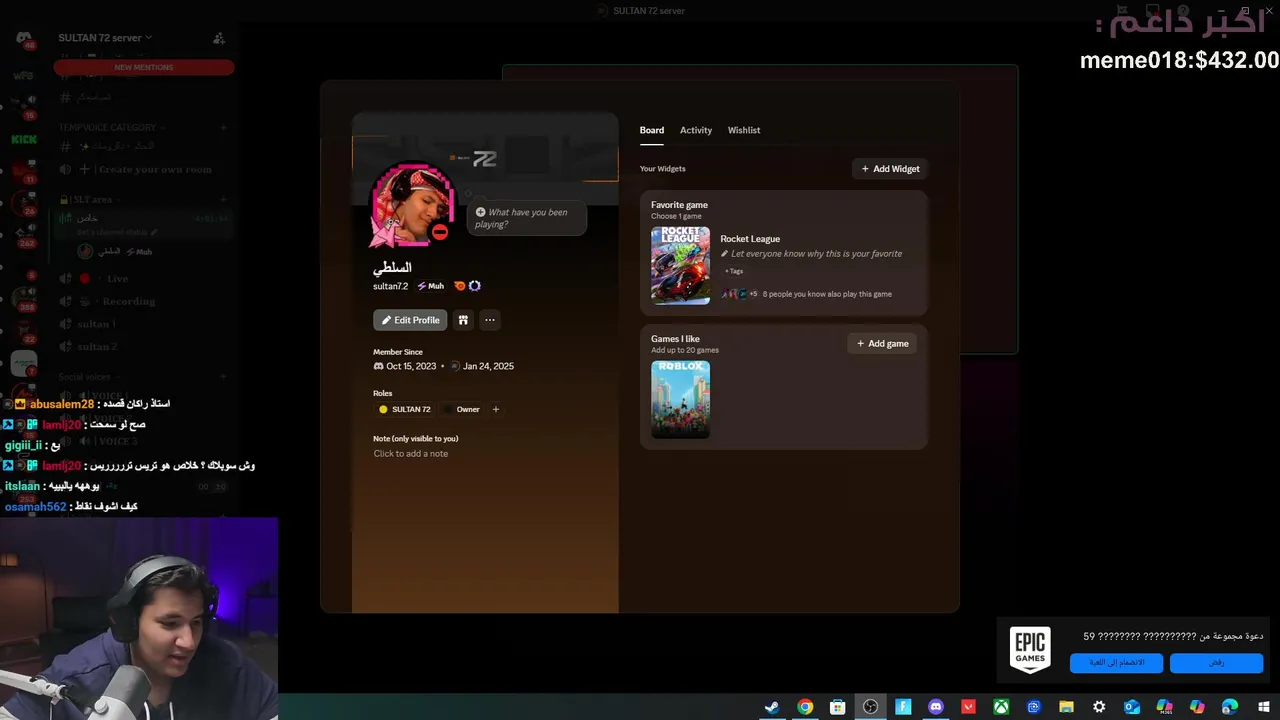Click the Add Widget button

click(x=890, y=169)
